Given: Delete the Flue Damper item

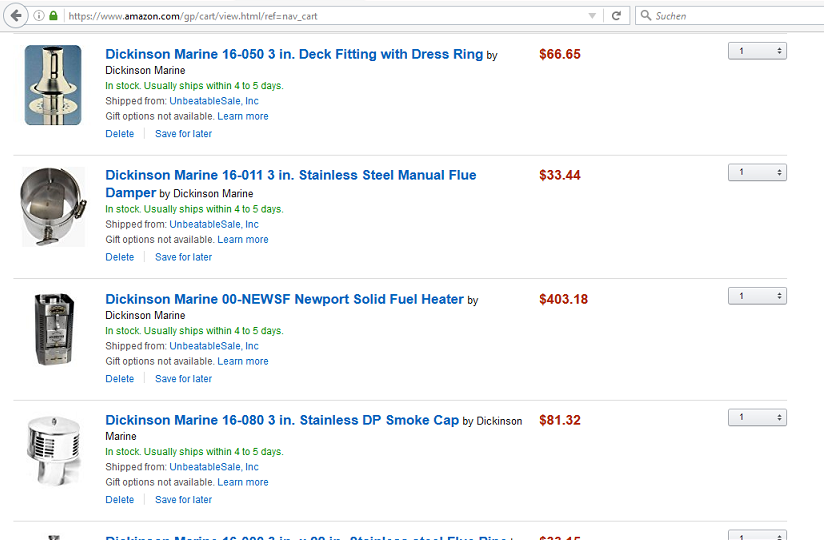Looking at the screenshot, I should click(x=120, y=257).
